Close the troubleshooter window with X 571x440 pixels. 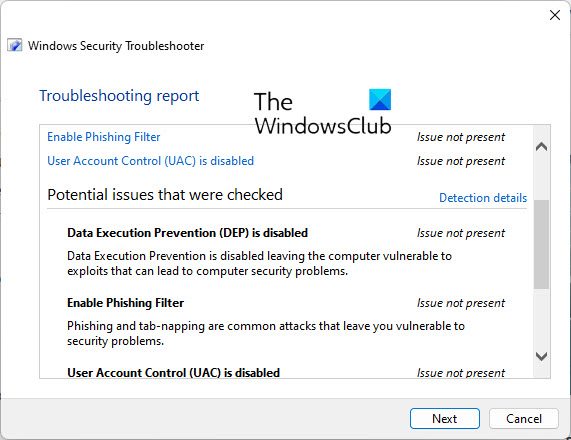pyautogui.click(x=555, y=15)
